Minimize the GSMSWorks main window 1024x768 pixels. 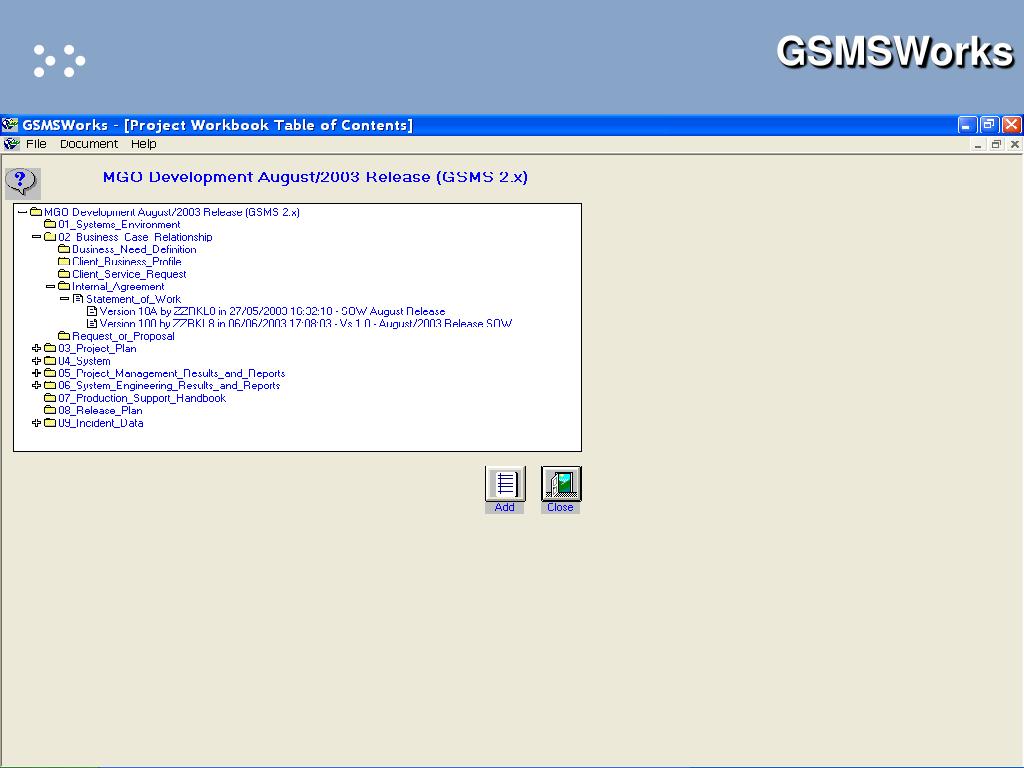967,125
